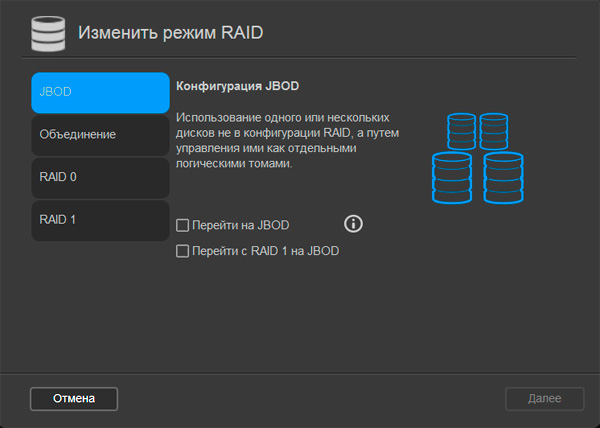Tick the Перейти с RAID 1 на JBOD checkbox
600x428 pixels.
(182, 251)
